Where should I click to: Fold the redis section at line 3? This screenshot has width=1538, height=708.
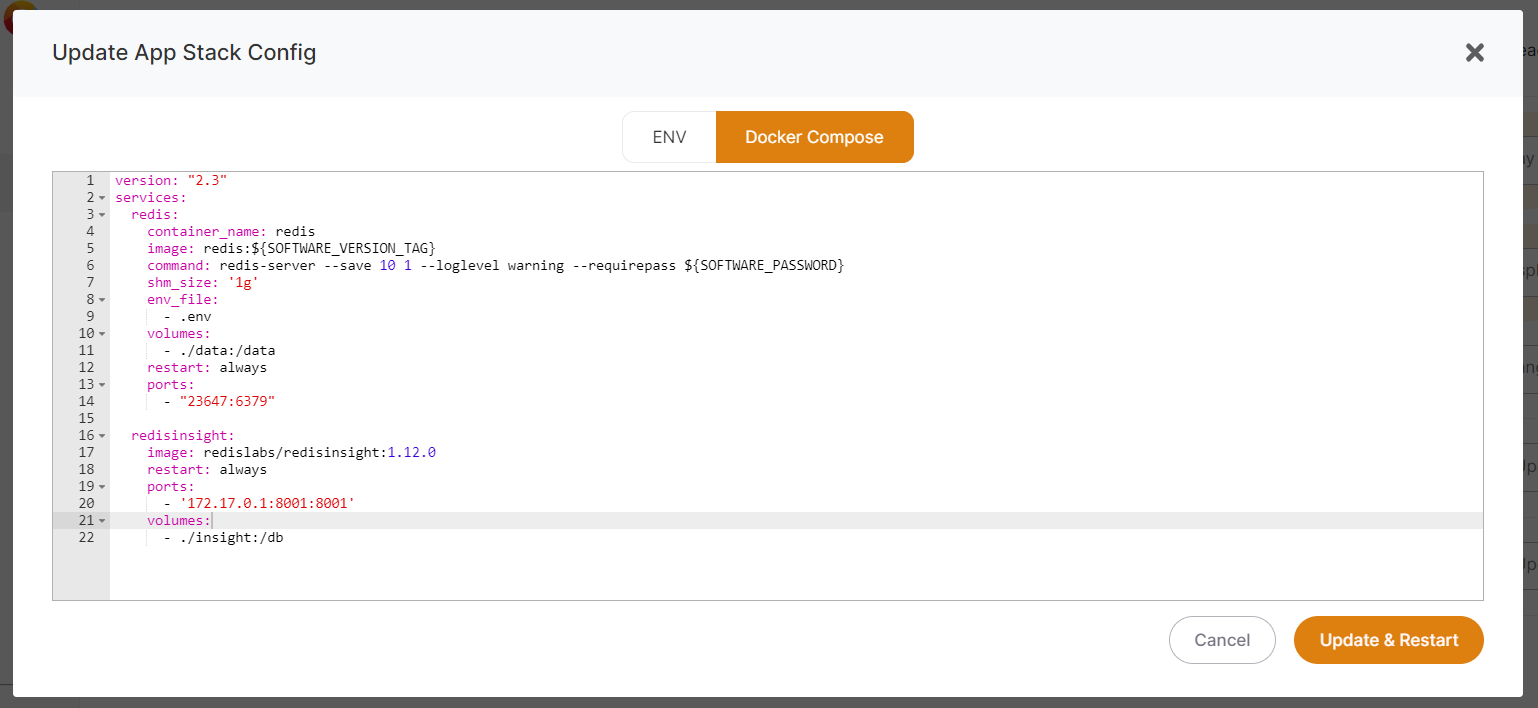click(x=102, y=215)
